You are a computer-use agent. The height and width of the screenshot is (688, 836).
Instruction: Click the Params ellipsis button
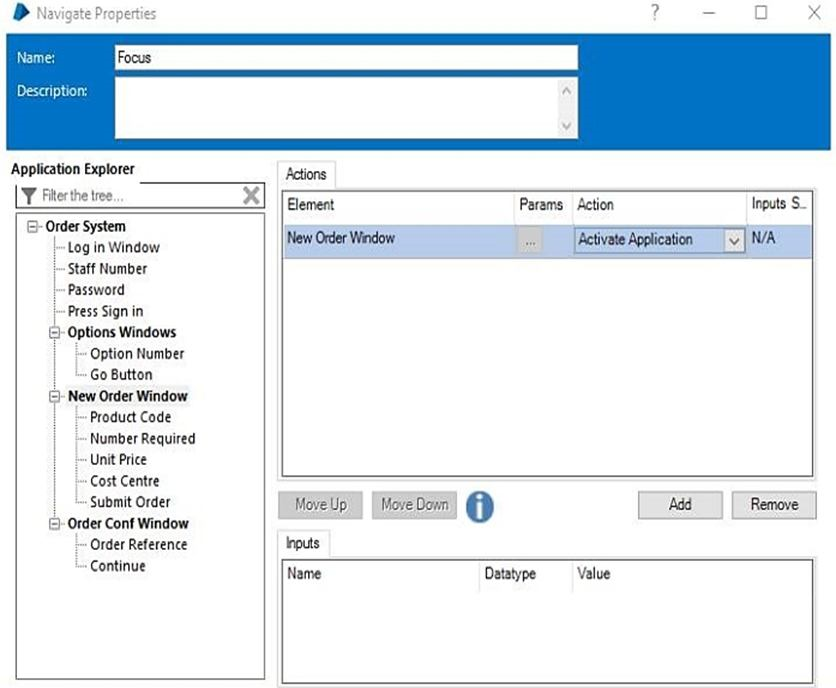coord(530,241)
